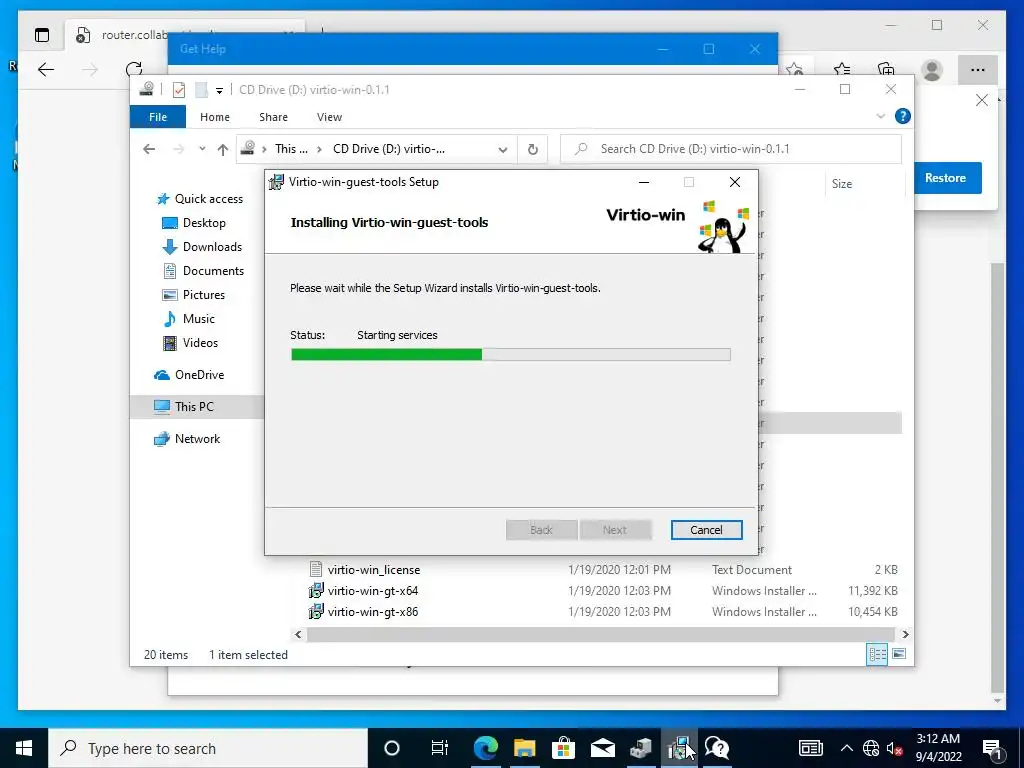
Task: Go up one folder level
Action: click(x=223, y=150)
